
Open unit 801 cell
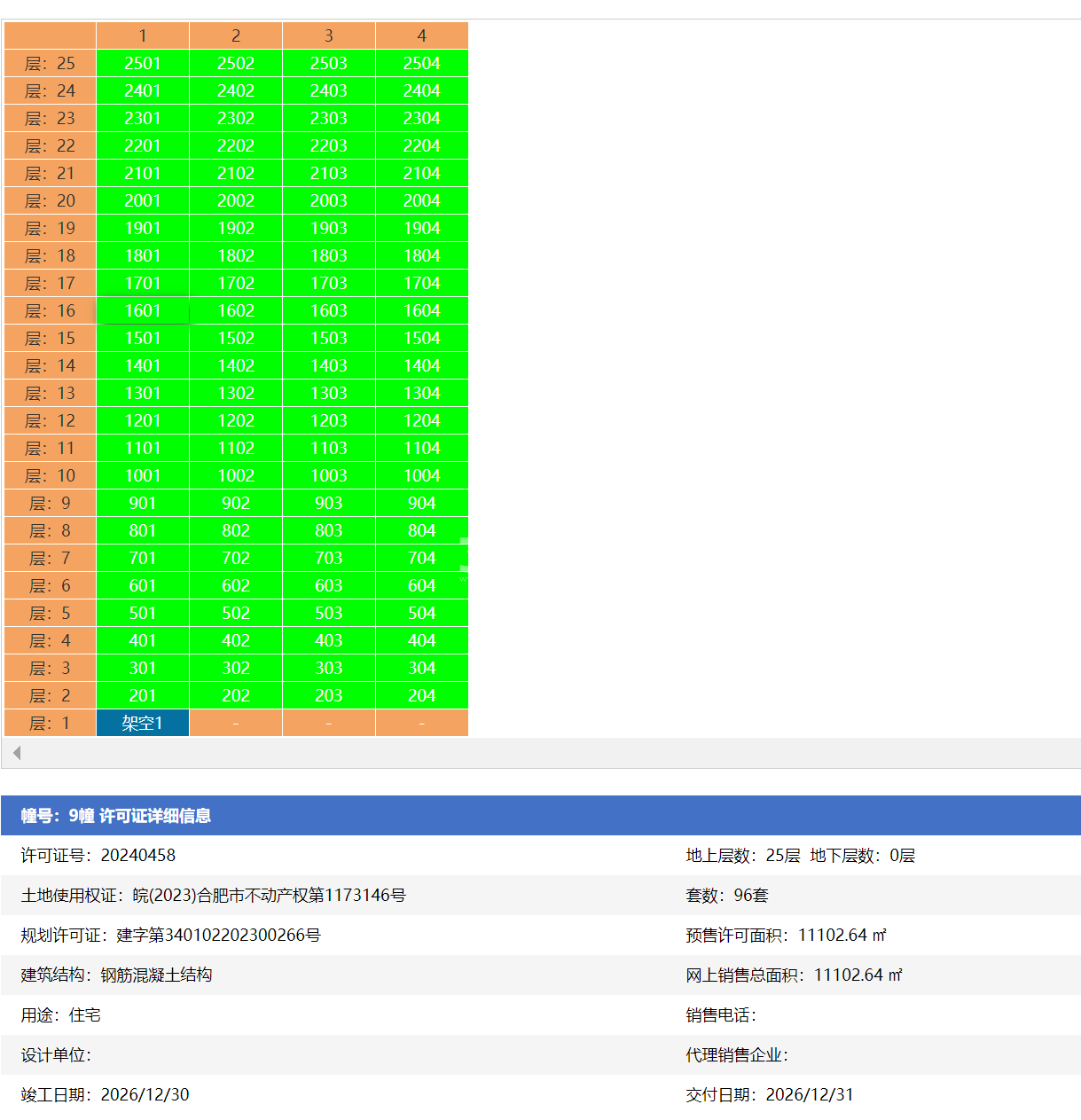pyautogui.click(x=143, y=530)
